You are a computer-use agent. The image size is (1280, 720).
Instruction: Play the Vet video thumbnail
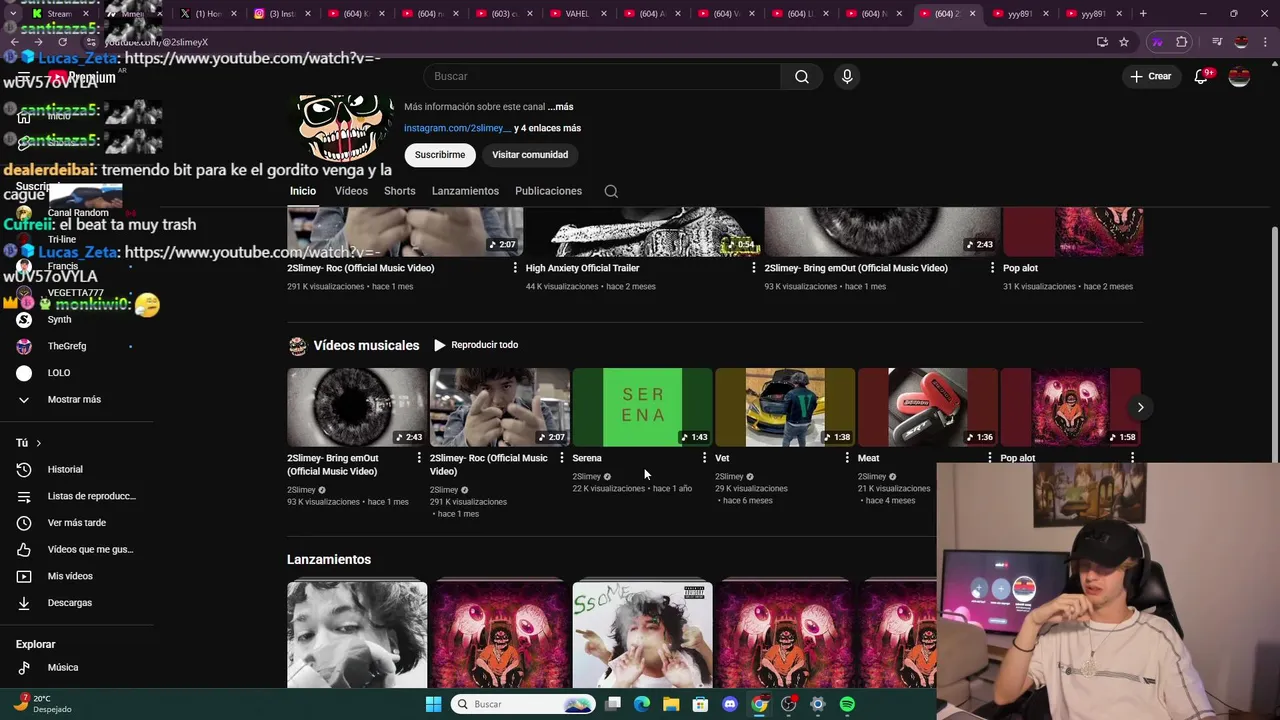785,407
